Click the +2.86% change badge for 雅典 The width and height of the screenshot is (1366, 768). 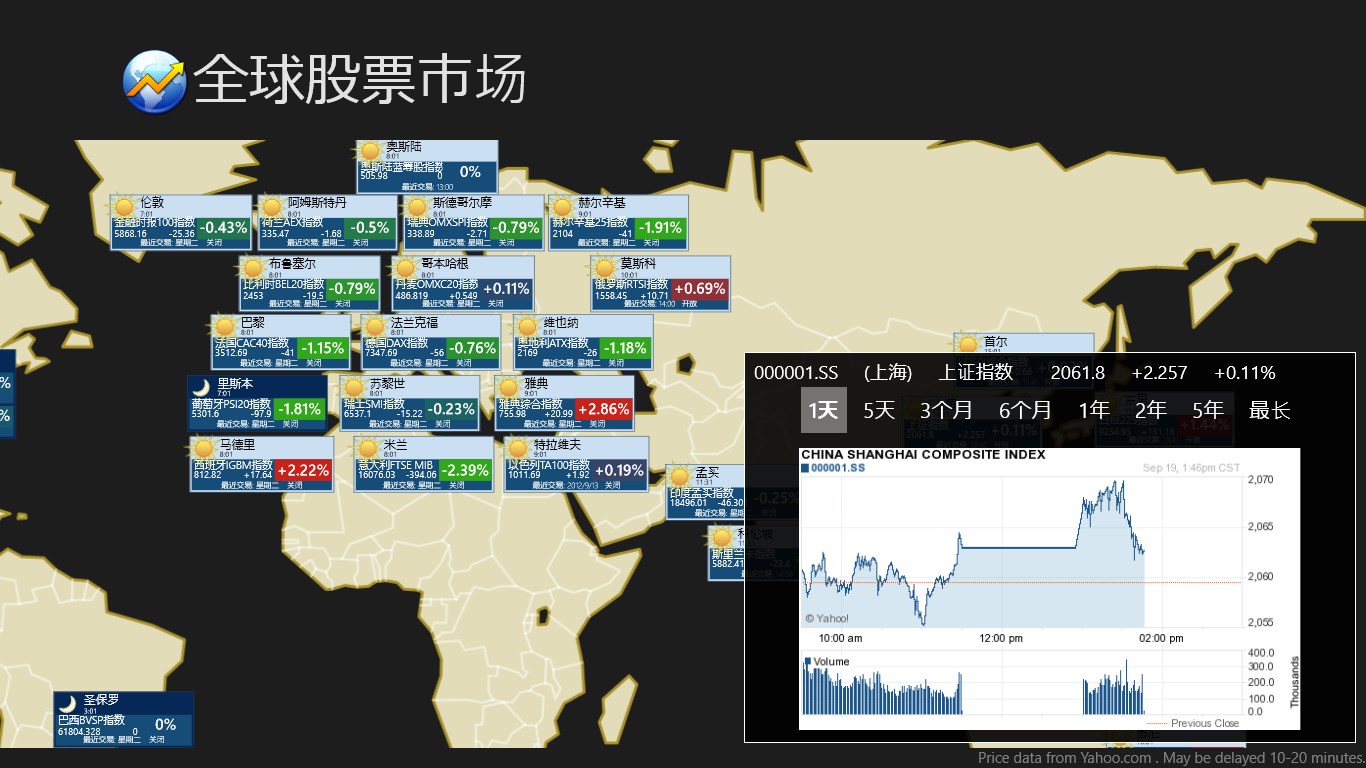605,409
